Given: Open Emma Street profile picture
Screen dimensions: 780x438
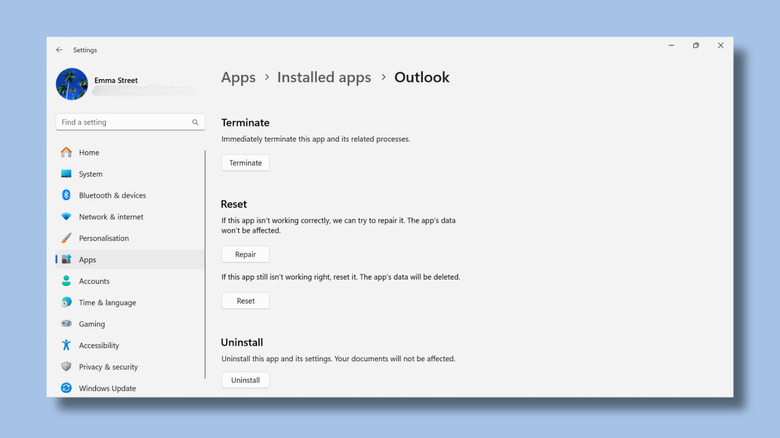Looking at the screenshot, I should tap(72, 84).
